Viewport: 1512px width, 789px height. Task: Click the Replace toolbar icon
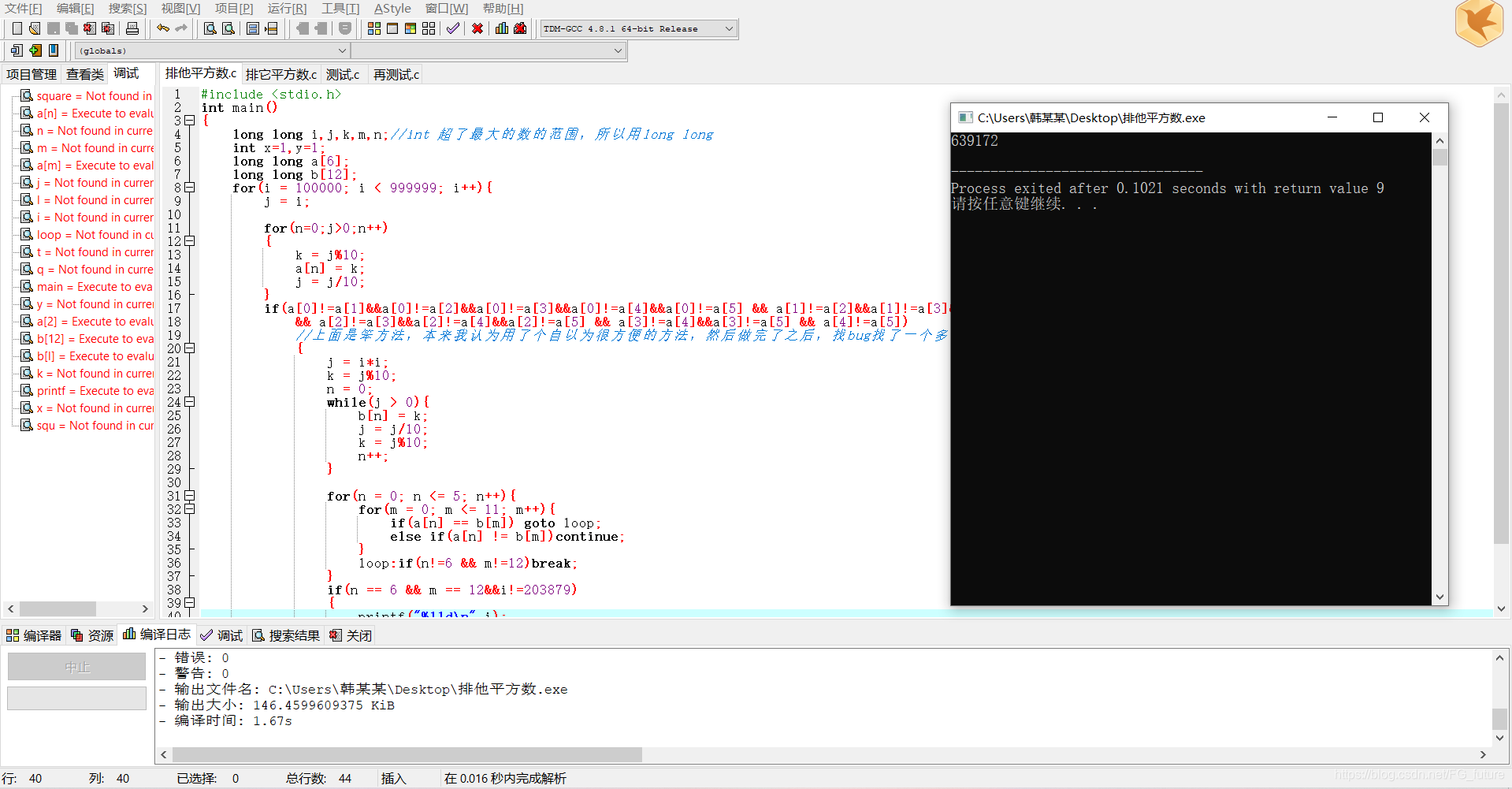228,29
